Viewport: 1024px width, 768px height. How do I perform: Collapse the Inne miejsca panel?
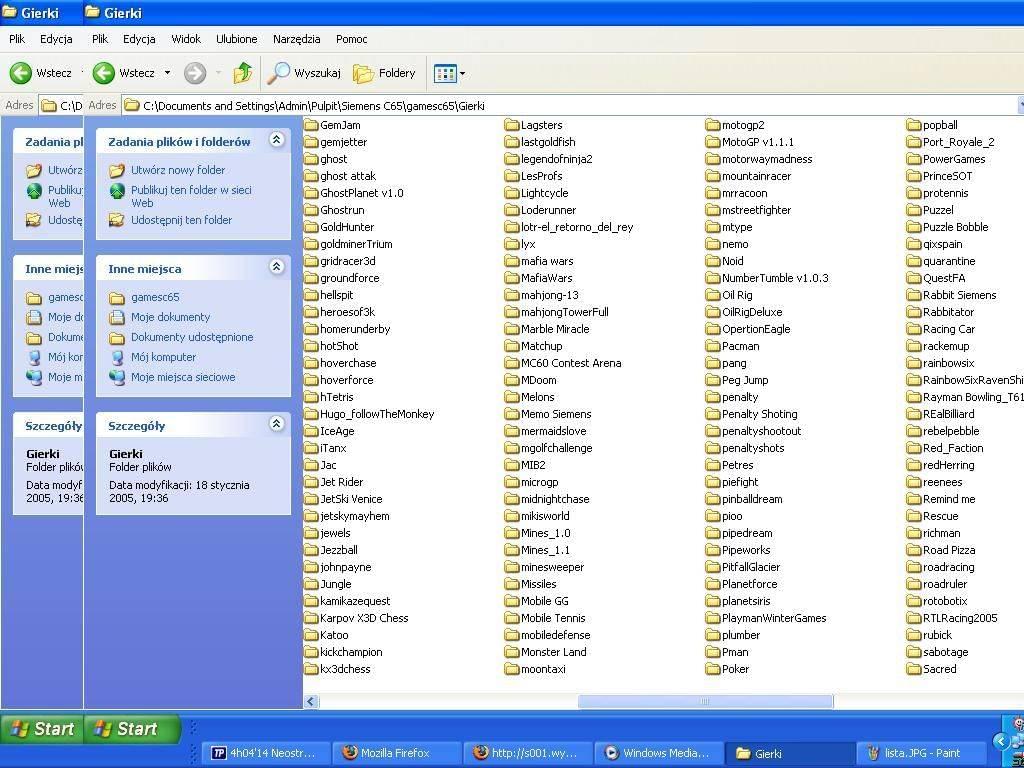277,267
